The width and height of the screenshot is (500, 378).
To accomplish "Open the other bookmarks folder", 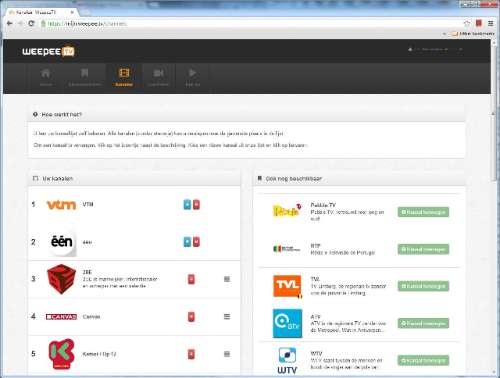I will coord(473,34).
